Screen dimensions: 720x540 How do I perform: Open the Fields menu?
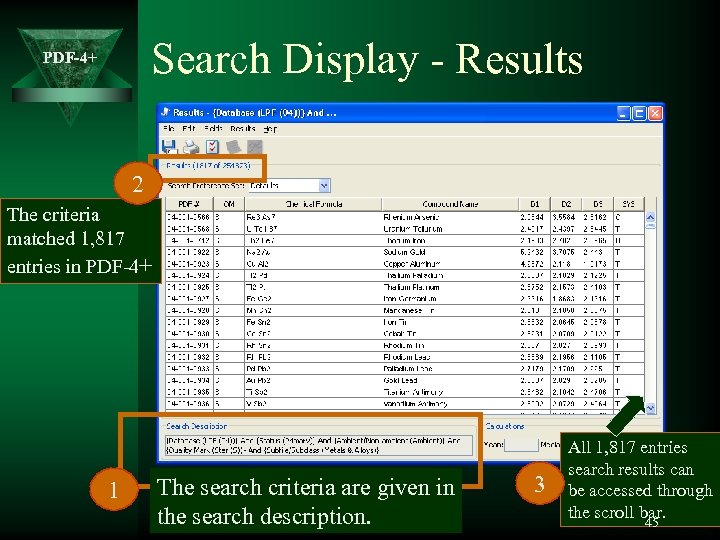pos(213,129)
